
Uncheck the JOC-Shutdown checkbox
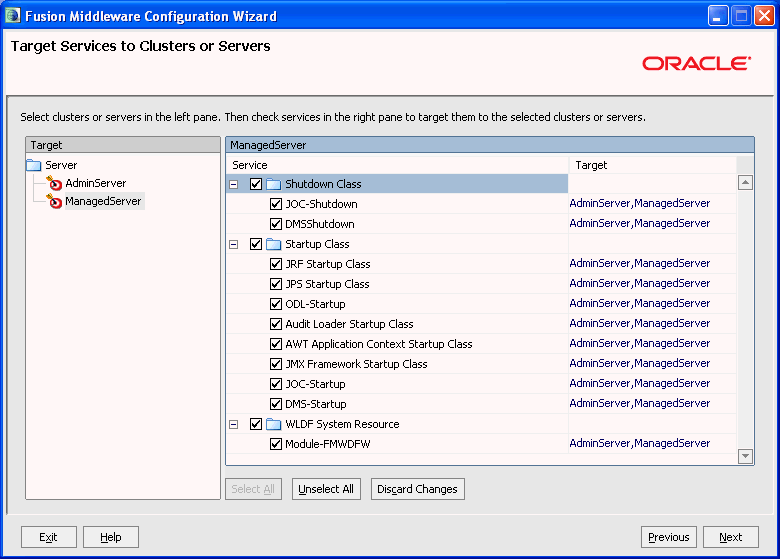(276, 204)
